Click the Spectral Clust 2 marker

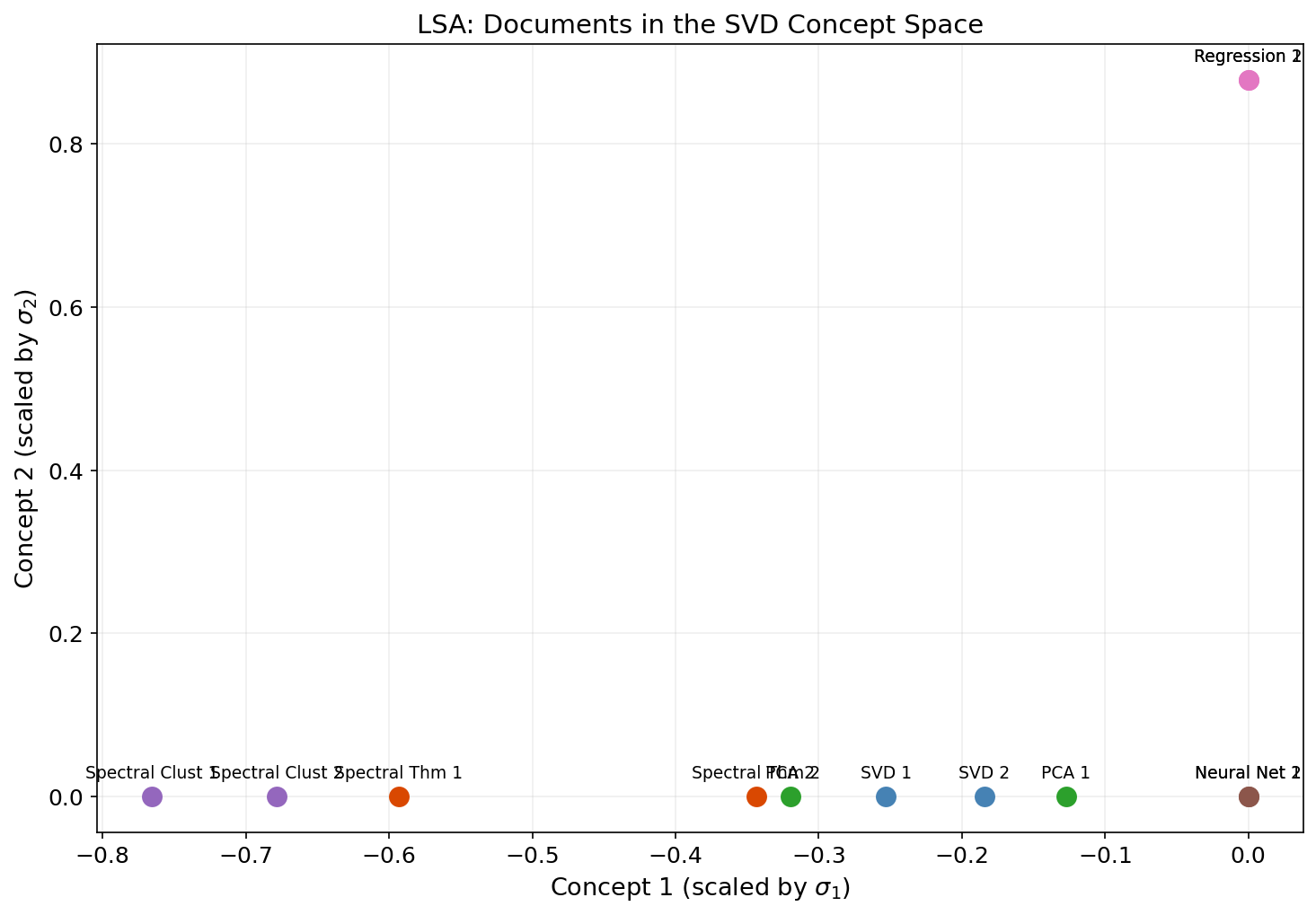[276, 796]
